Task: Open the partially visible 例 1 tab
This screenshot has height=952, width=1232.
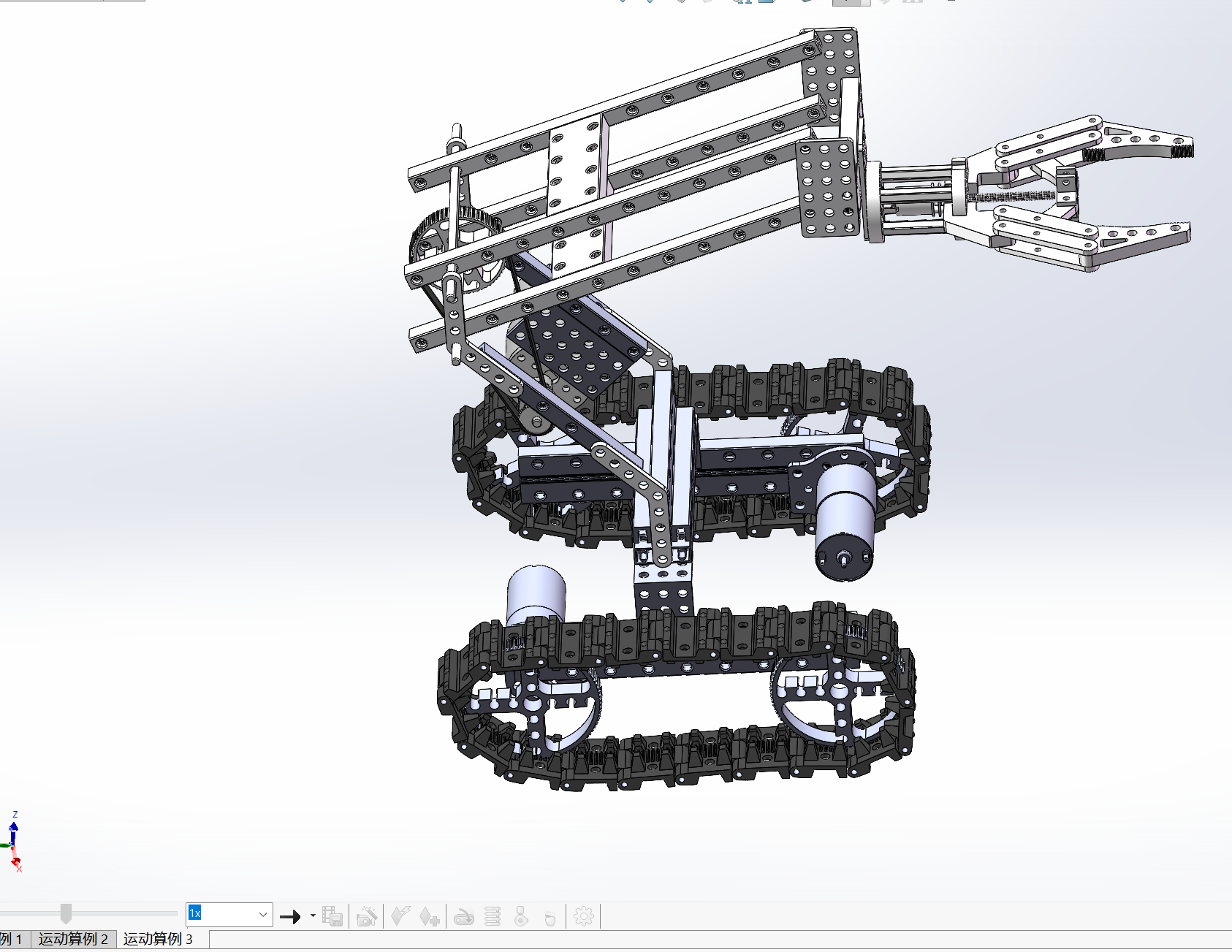Action: point(12,940)
